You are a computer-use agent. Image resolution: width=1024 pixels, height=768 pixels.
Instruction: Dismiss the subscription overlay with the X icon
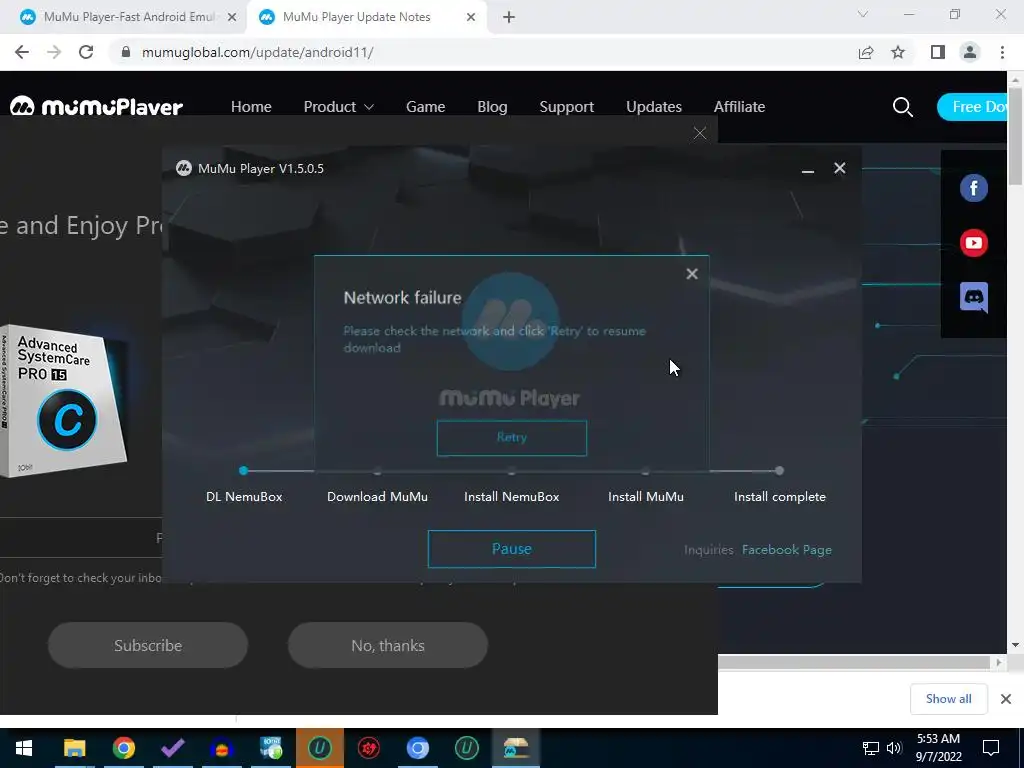[699, 133]
